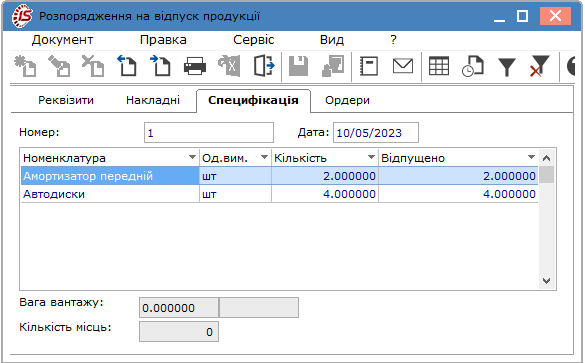Click the шт unit cell for Амортизатор передній
The height and width of the screenshot is (363, 585).
click(x=235, y=176)
